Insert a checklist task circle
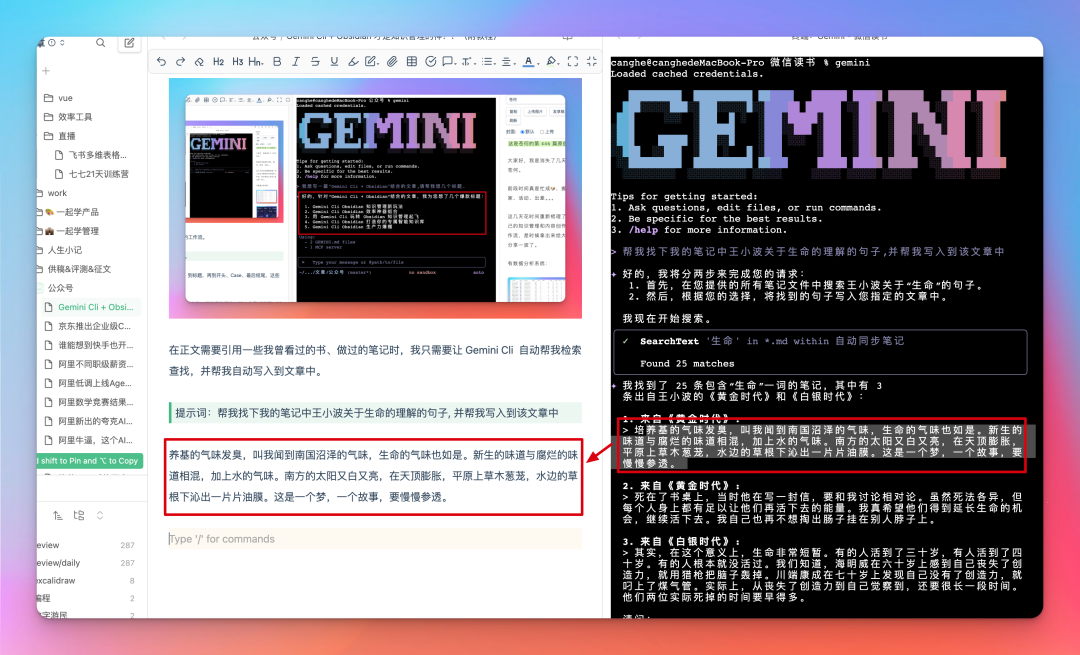 click(430, 61)
